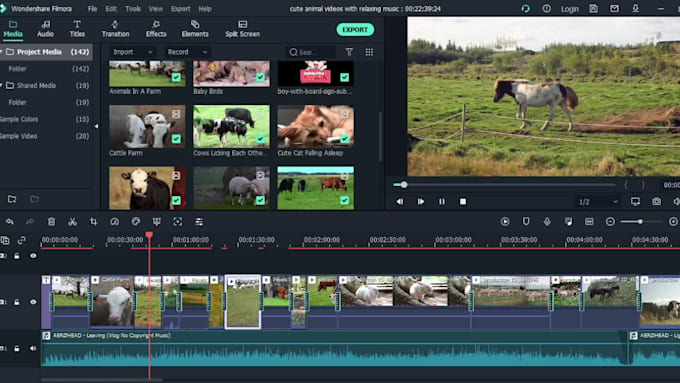Lock the audio track
The image size is (680, 383).
(x=16, y=348)
